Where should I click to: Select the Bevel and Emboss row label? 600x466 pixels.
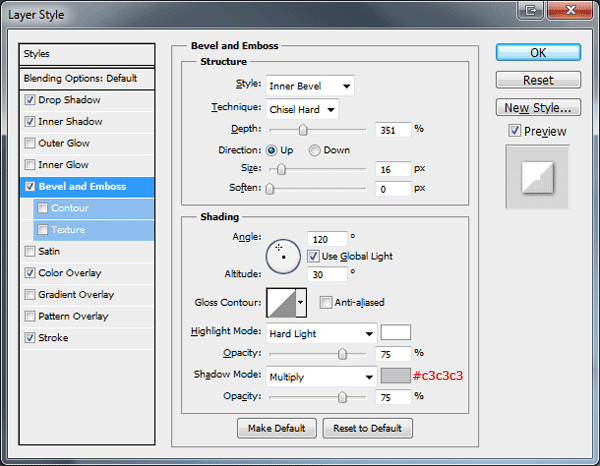tap(82, 186)
